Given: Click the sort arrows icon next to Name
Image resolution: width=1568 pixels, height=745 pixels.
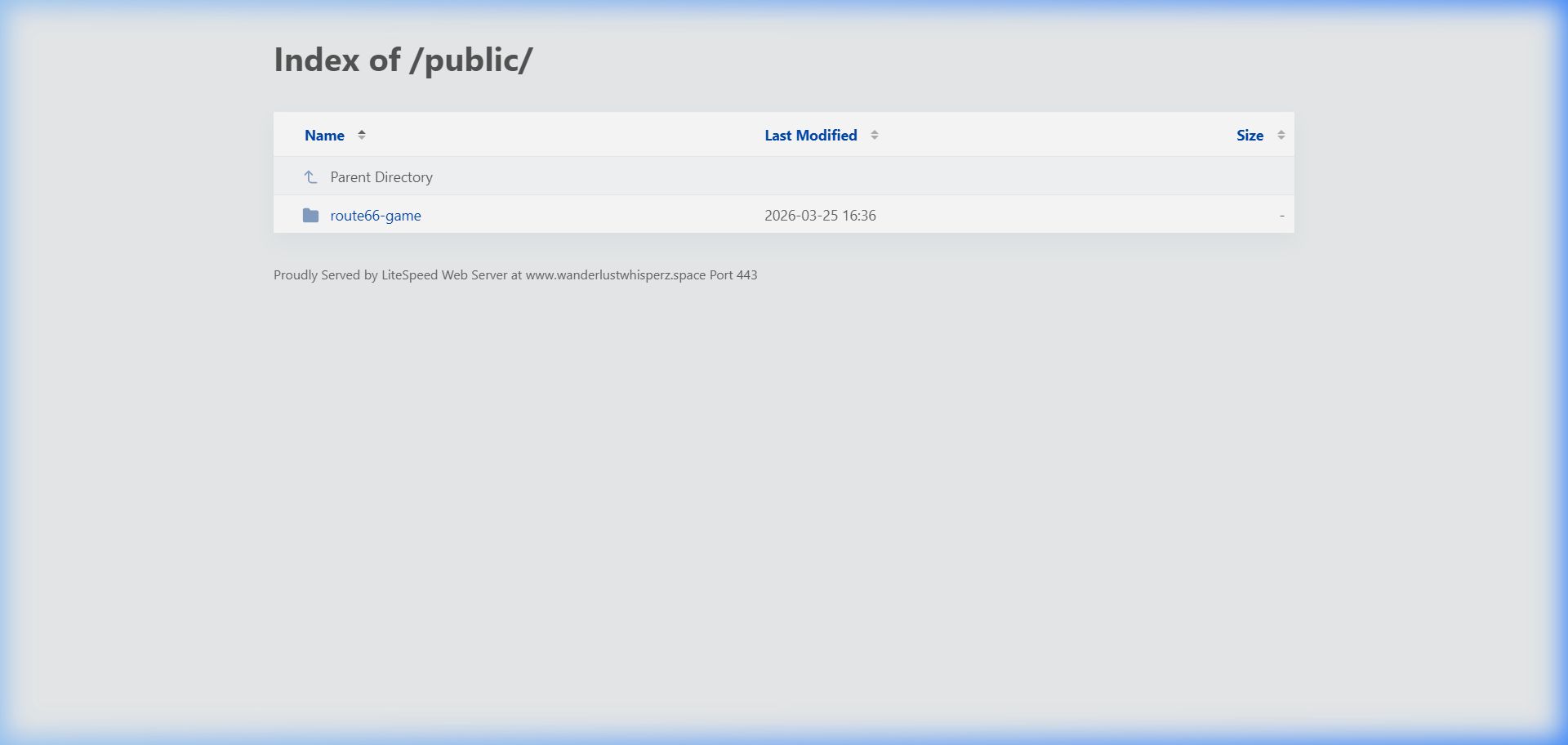Looking at the screenshot, I should click(x=362, y=135).
